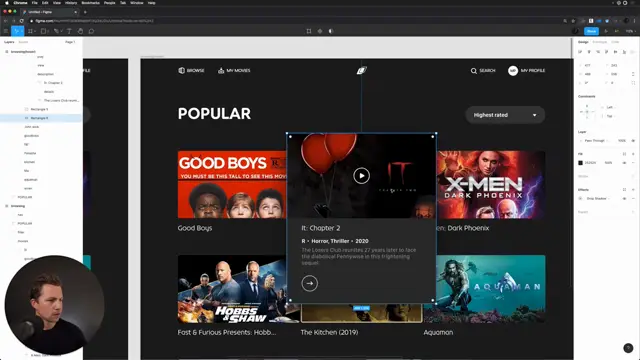This screenshot has height=360, width=640.
Task: Open the Top vertical constraint dropdown
Action: (x=611, y=116)
